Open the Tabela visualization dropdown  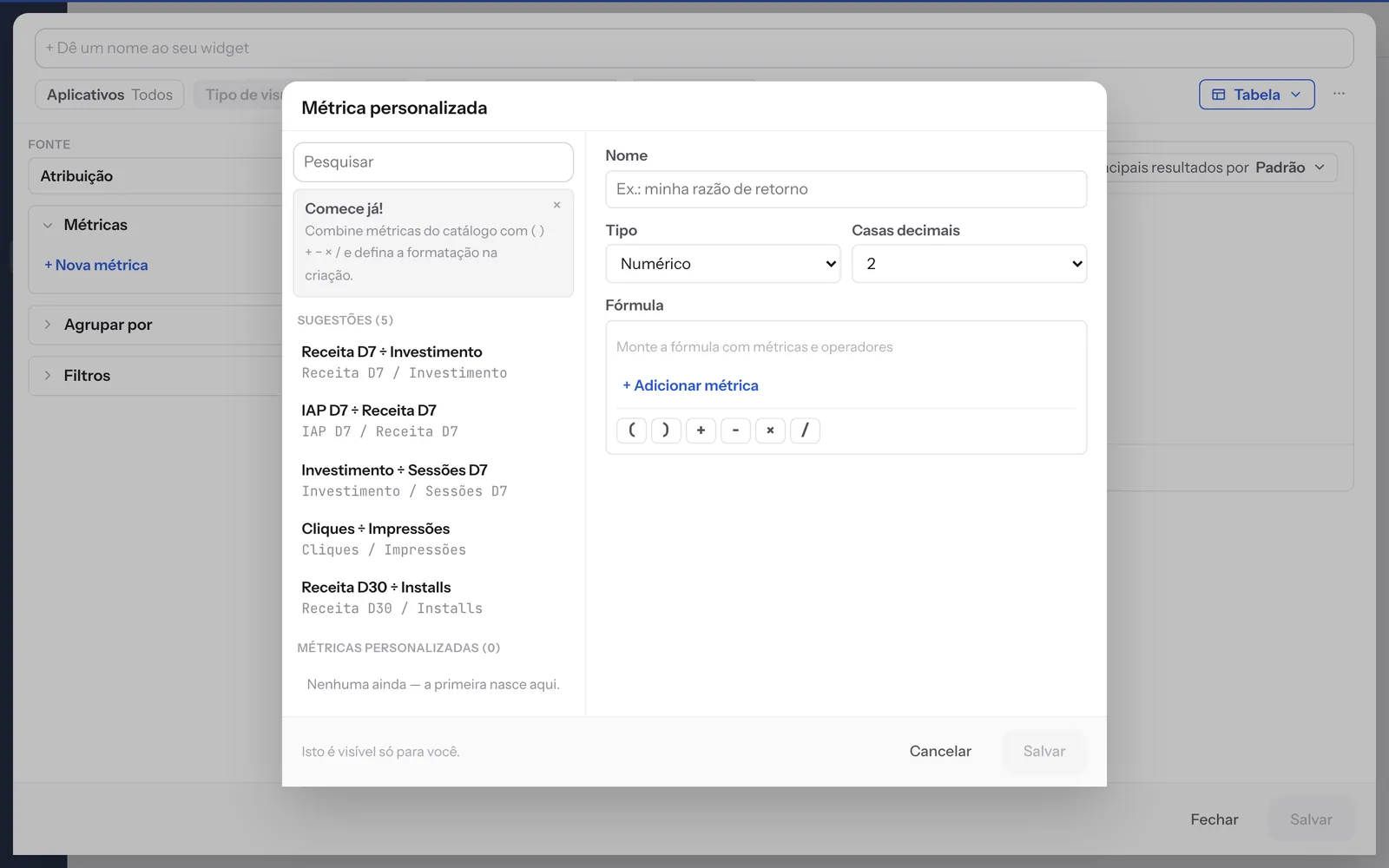[1256, 95]
